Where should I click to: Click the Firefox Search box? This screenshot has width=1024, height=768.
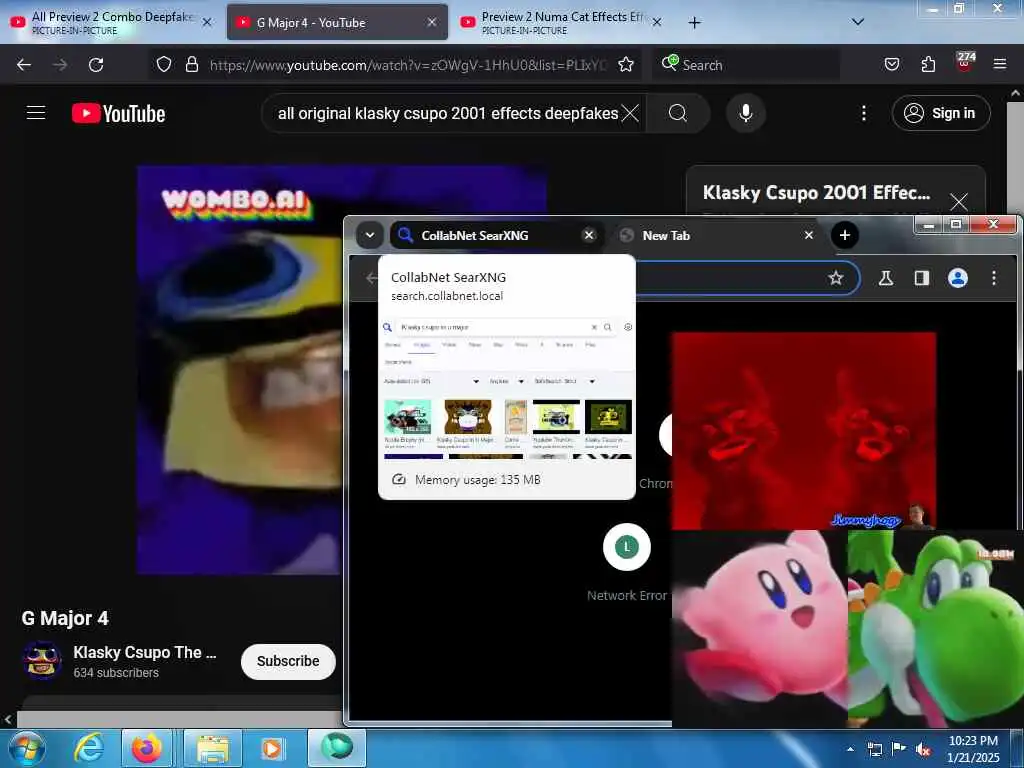point(746,65)
